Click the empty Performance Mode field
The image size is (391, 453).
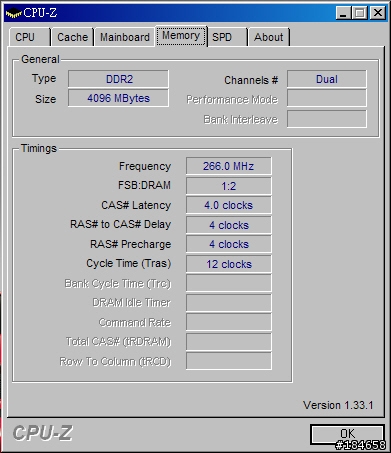pyautogui.click(x=327, y=98)
